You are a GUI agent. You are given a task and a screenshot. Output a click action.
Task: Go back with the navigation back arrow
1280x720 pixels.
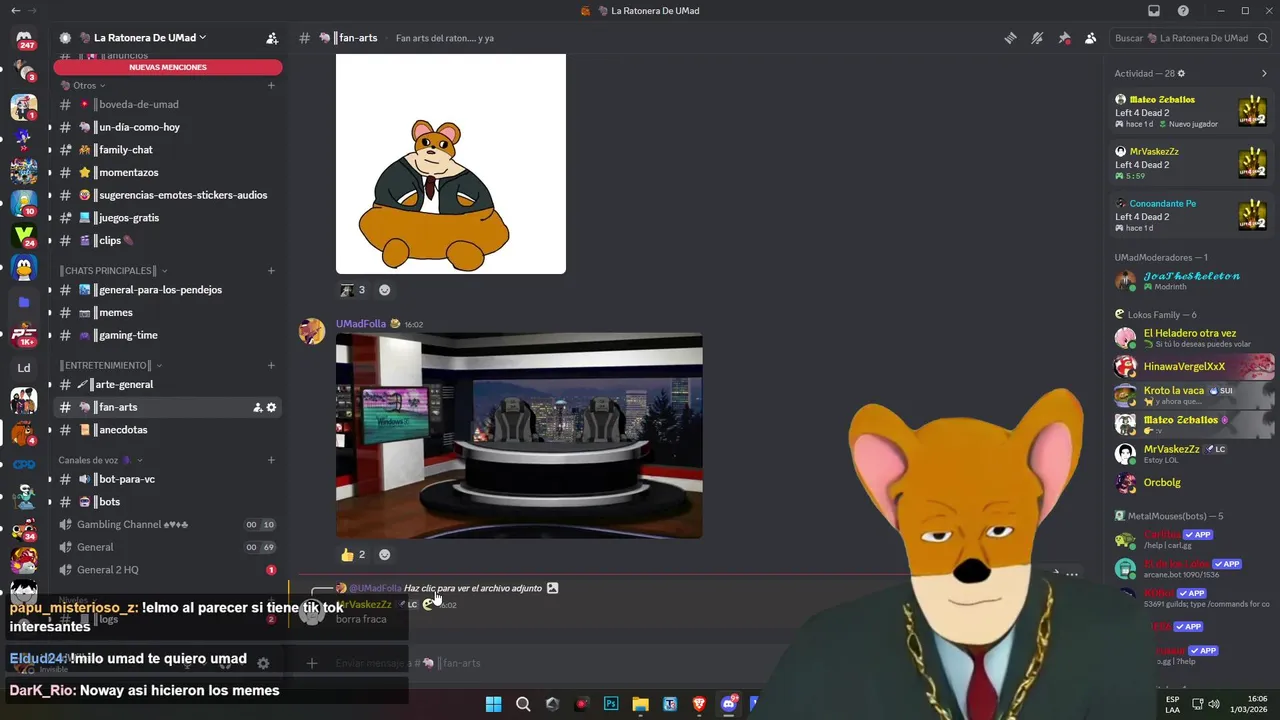click(x=15, y=11)
